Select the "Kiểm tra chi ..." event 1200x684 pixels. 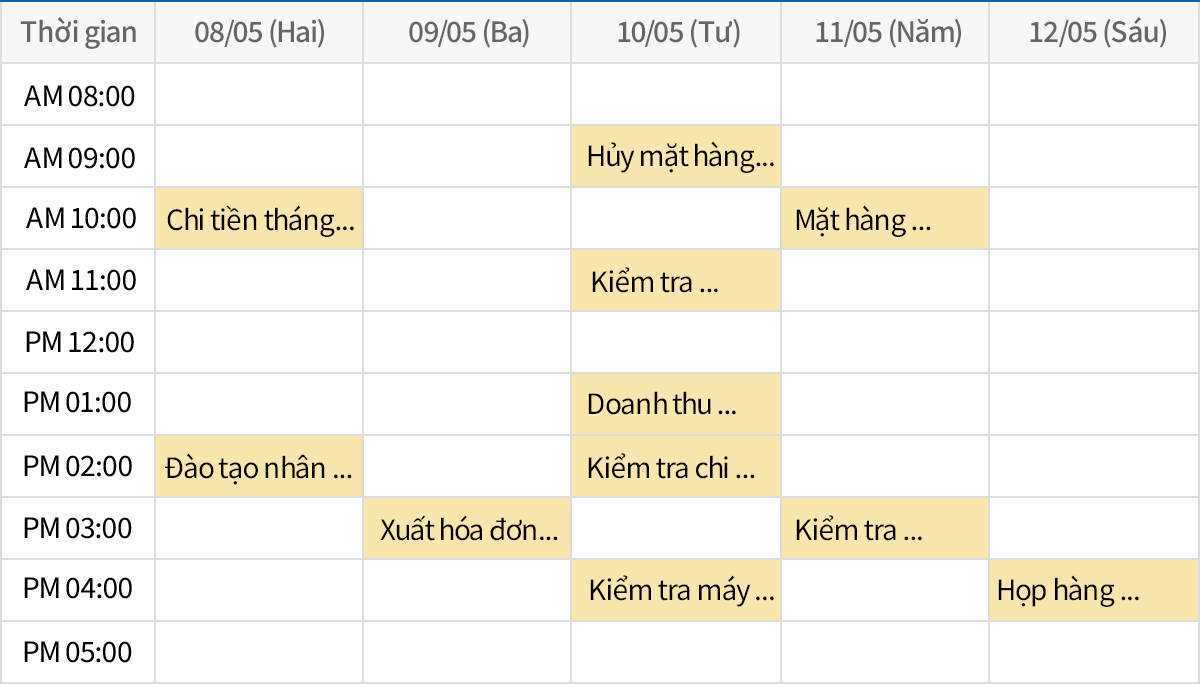click(676, 467)
